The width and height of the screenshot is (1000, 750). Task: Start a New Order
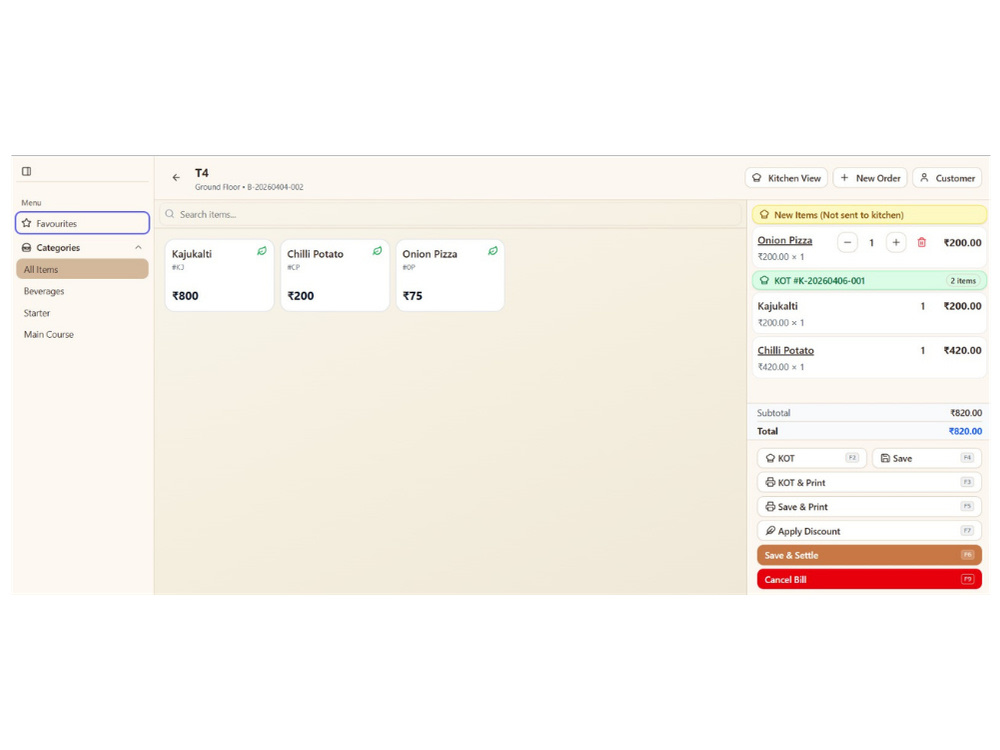[x=870, y=178]
